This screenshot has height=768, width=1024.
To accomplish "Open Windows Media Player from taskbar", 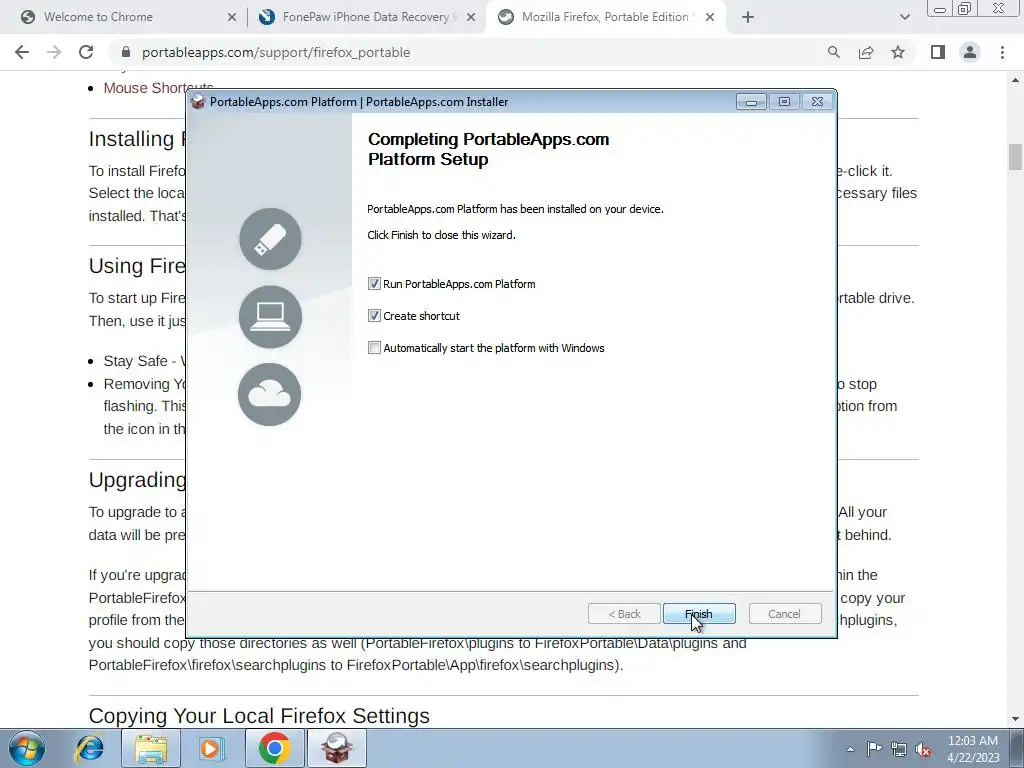I will tap(212, 748).
